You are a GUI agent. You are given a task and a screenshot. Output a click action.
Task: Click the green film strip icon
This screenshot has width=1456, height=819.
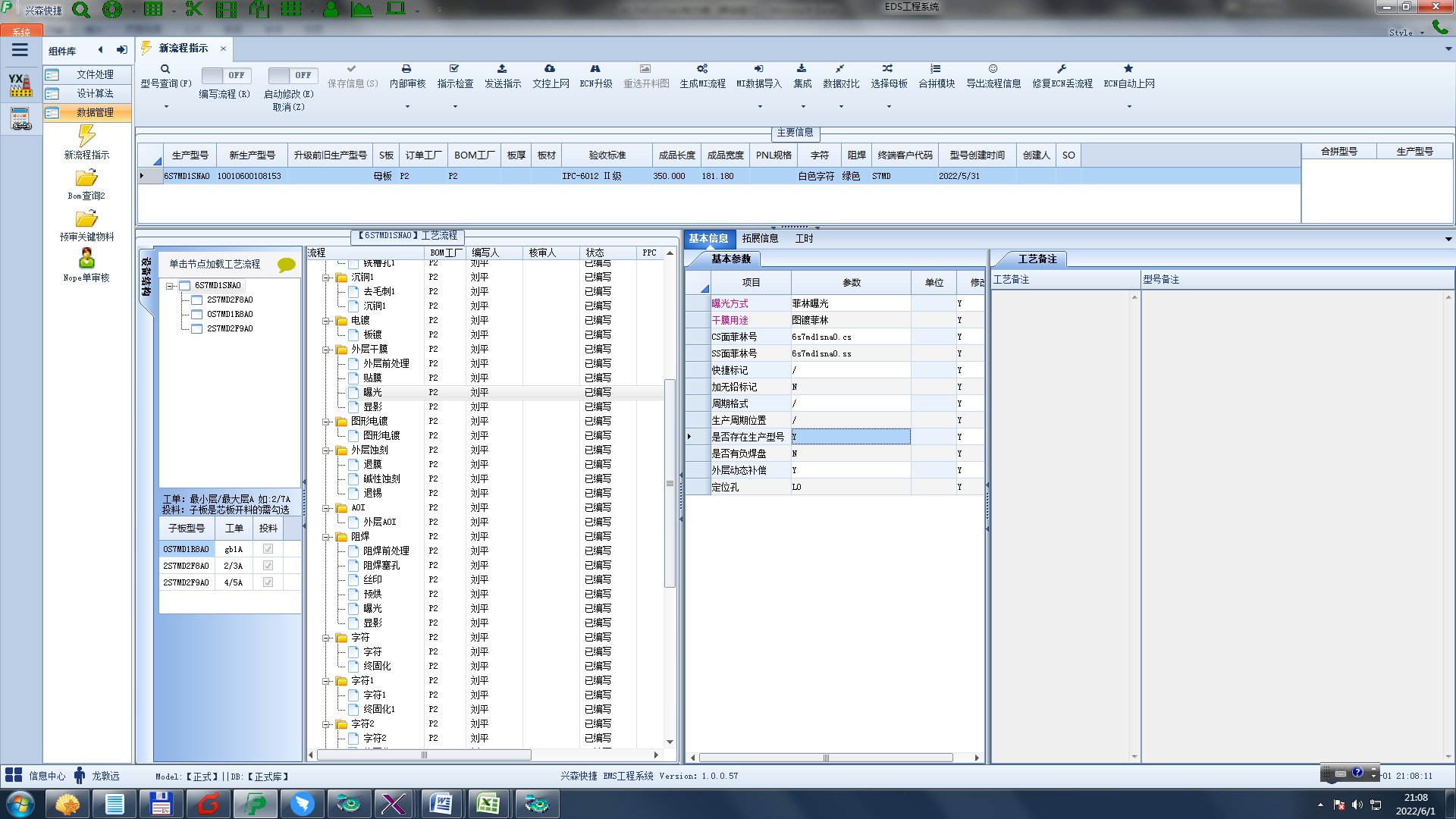tap(226, 9)
